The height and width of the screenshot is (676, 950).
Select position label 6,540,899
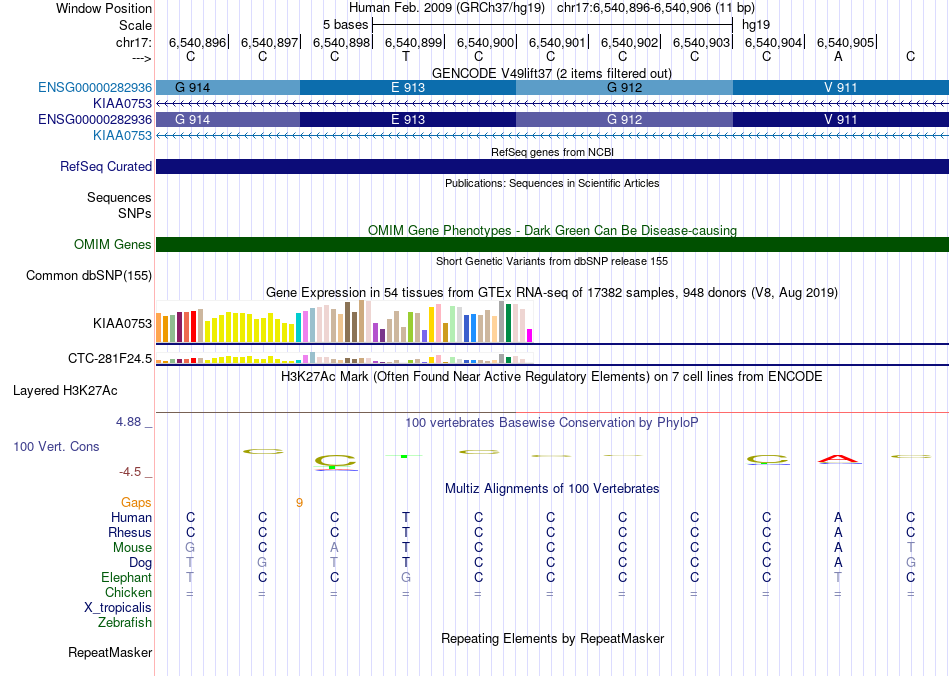[x=413, y=42]
